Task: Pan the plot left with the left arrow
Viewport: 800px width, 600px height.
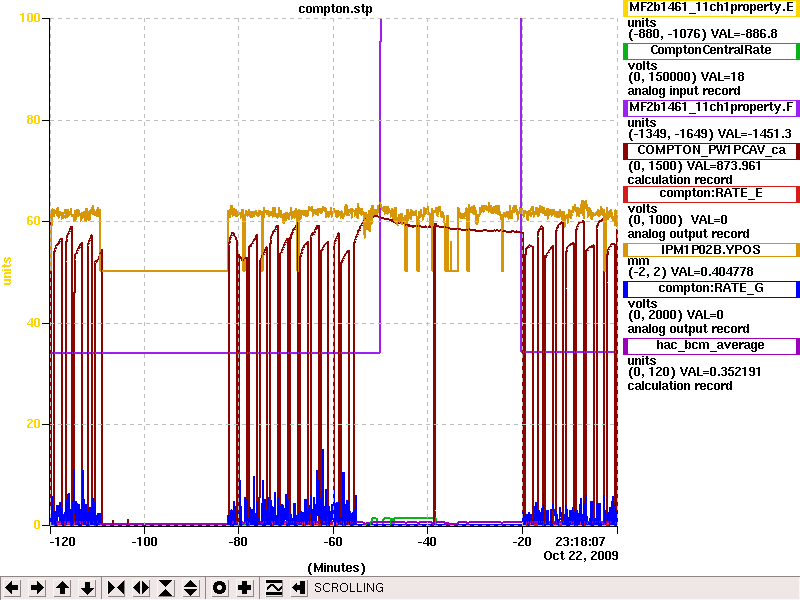Action: pyautogui.click(x=12, y=588)
